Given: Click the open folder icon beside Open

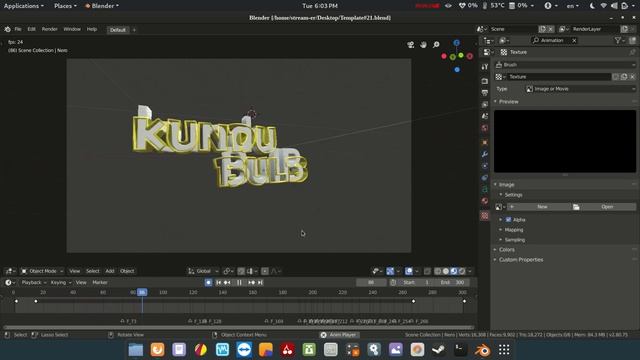Looking at the screenshot, I should click(x=576, y=207).
